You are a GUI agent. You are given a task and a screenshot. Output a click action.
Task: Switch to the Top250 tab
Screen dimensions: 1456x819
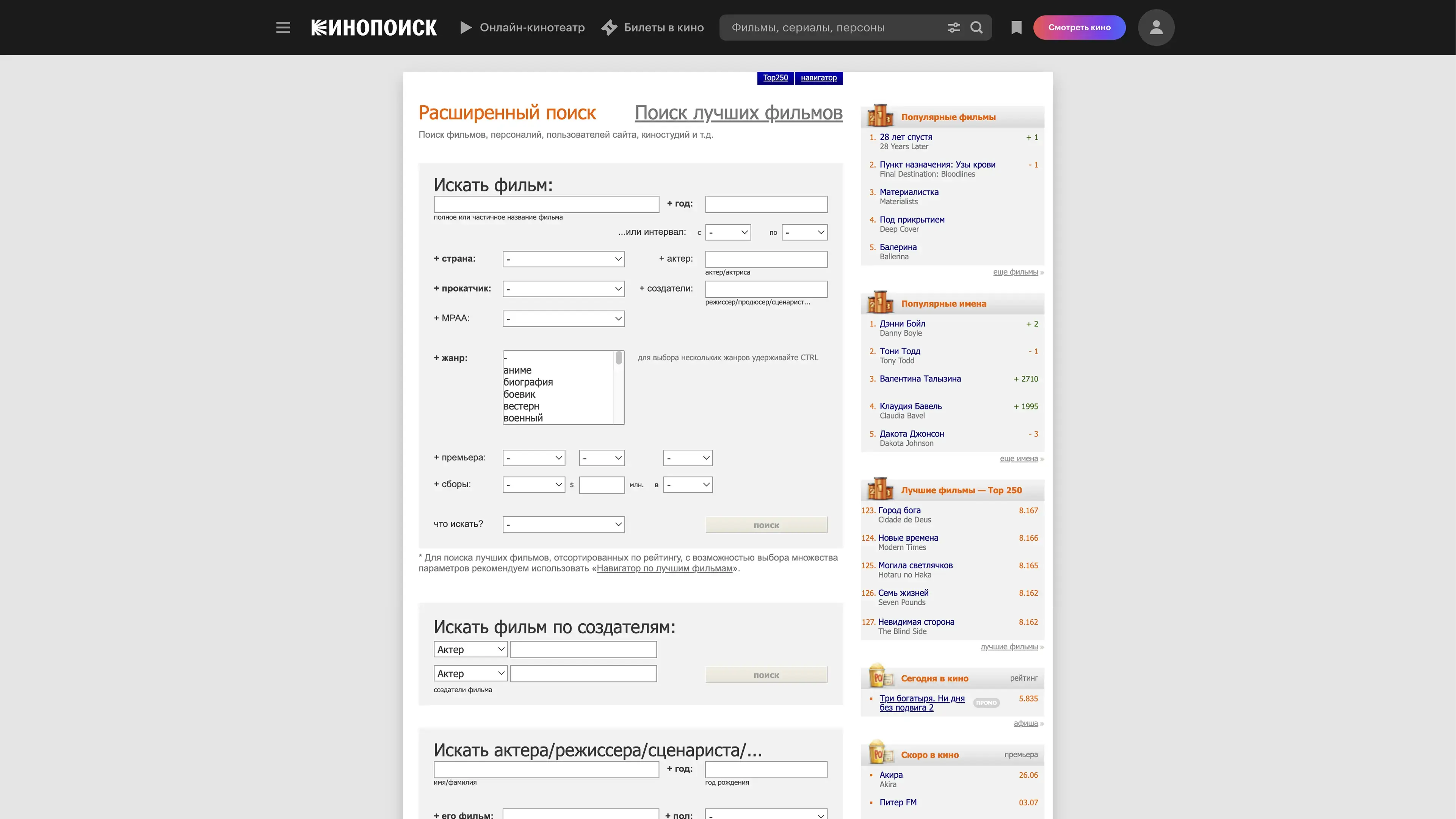coord(775,78)
